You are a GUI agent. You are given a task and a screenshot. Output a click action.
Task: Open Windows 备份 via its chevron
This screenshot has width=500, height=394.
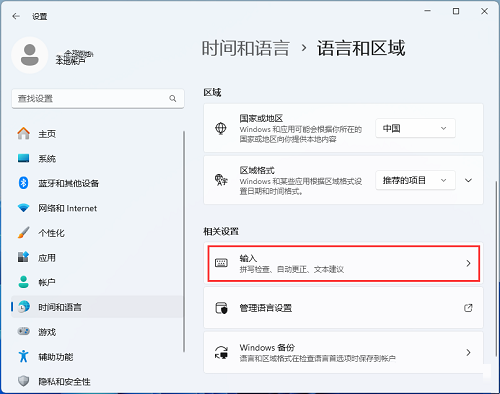[468, 352]
